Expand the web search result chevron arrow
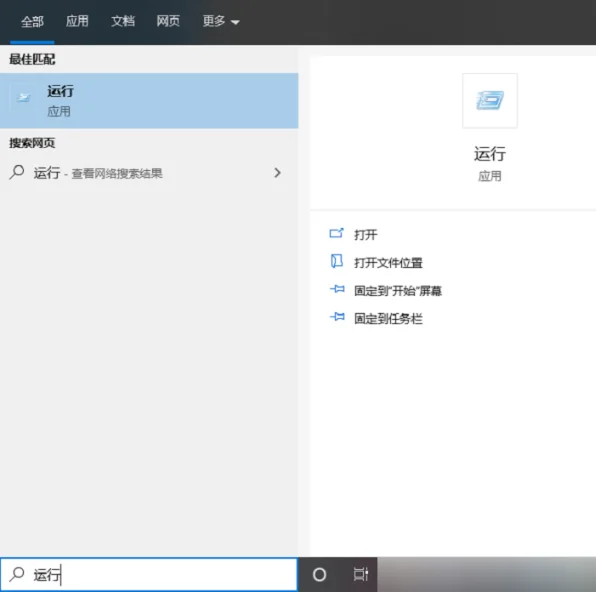The width and height of the screenshot is (596, 592). click(277, 173)
